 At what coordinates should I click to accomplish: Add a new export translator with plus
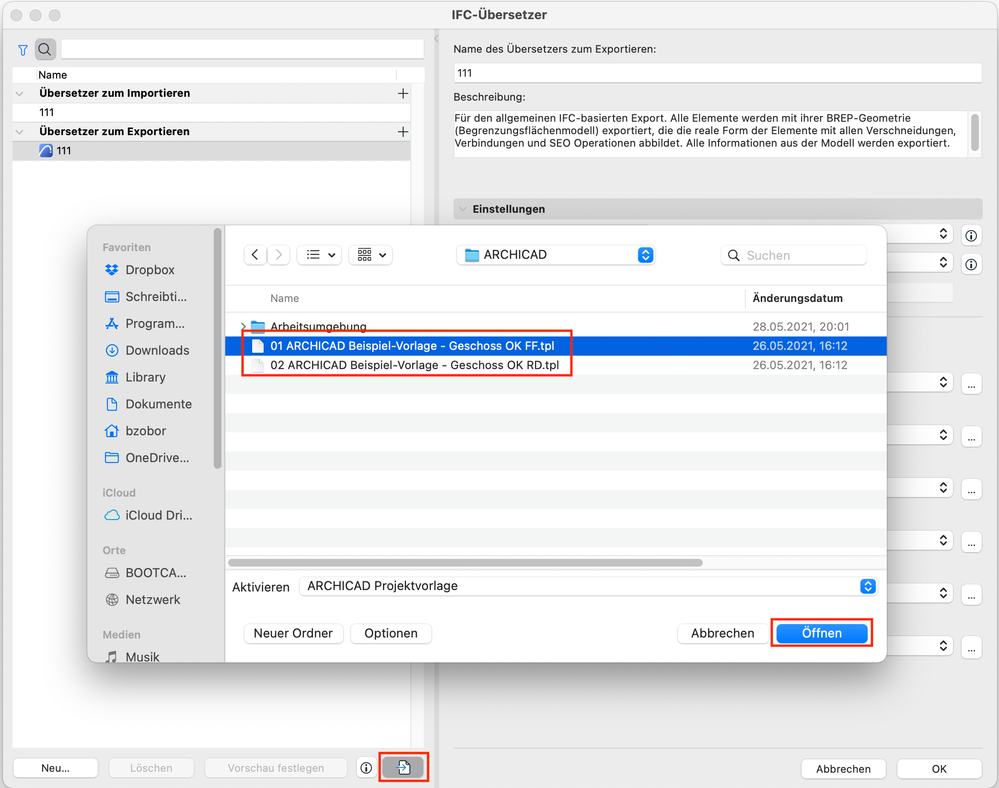point(403,132)
